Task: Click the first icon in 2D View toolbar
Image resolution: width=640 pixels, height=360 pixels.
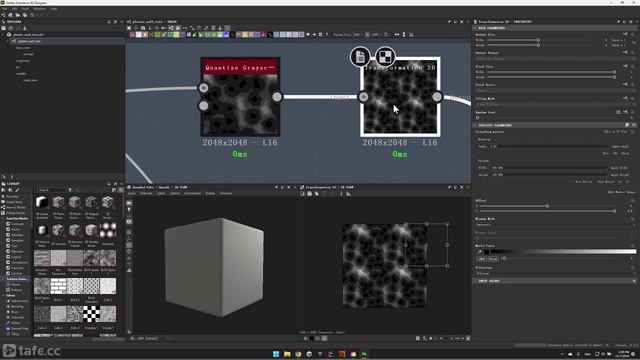Action: point(302,194)
